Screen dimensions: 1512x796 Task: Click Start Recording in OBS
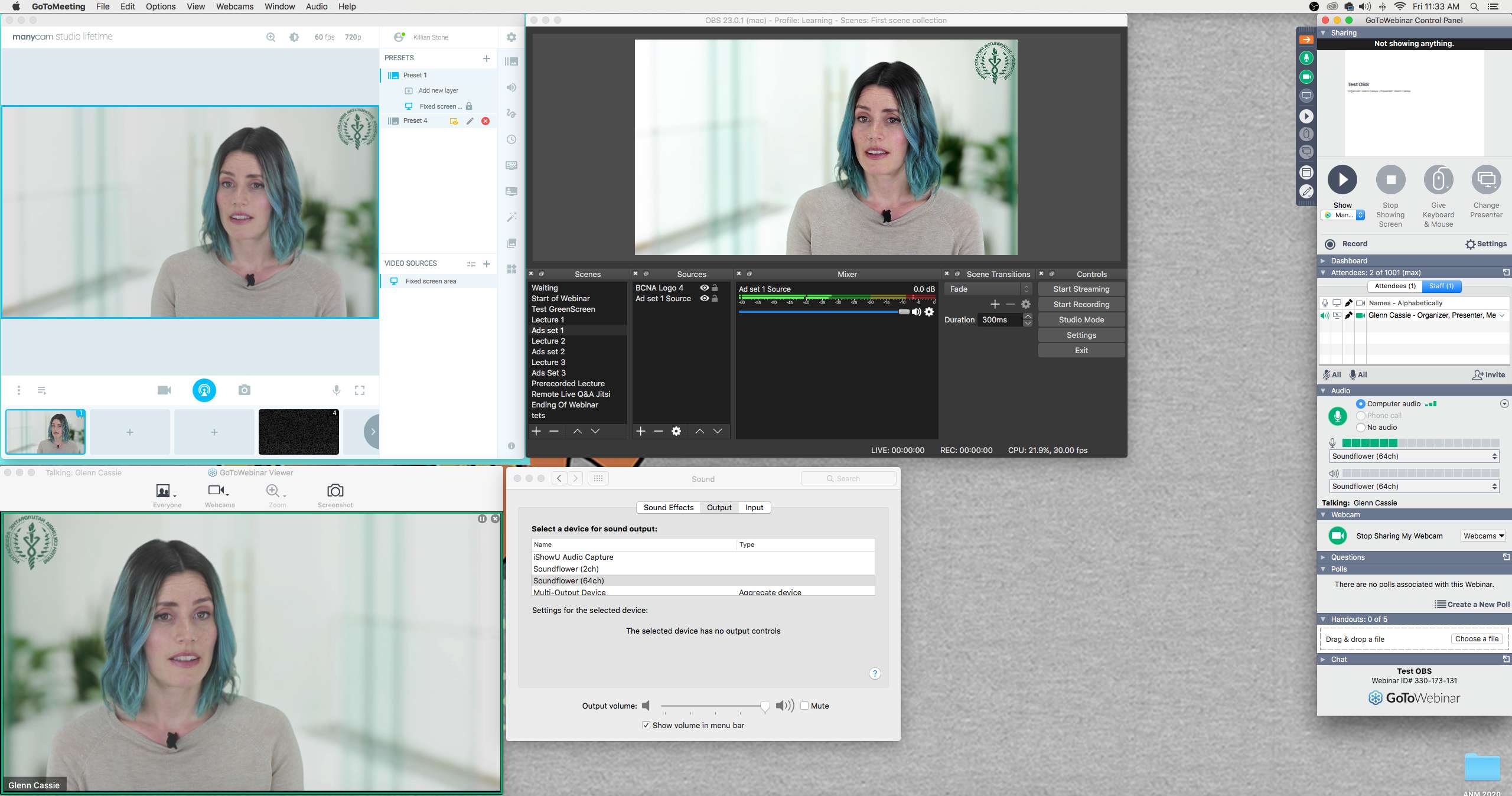(x=1081, y=304)
